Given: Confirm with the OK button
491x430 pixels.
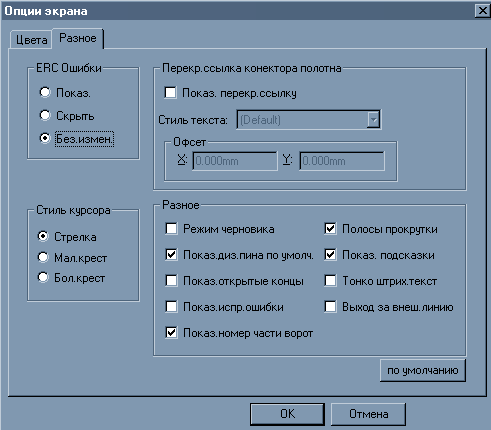Looking at the screenshot, I should 287,414.
